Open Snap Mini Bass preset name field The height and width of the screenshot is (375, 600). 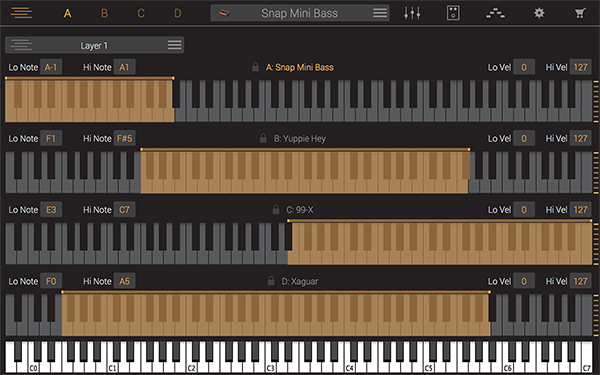[x=300, y=13]
